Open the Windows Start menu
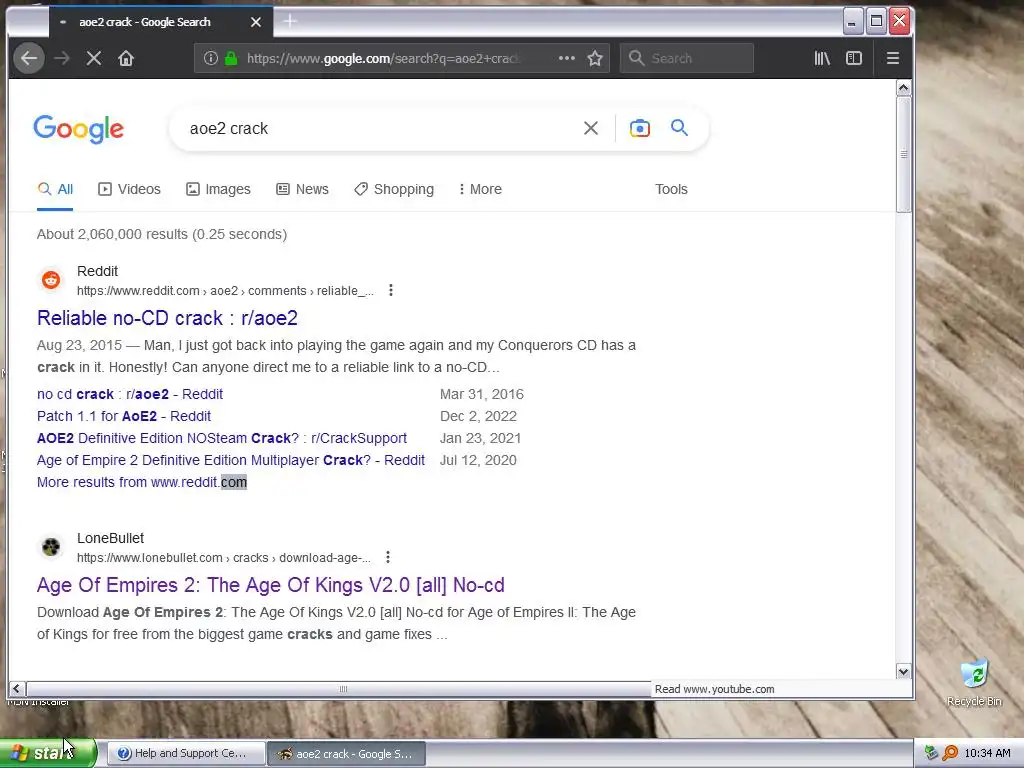The width and height of the screenshot is (1024, 768). point(47,753)
